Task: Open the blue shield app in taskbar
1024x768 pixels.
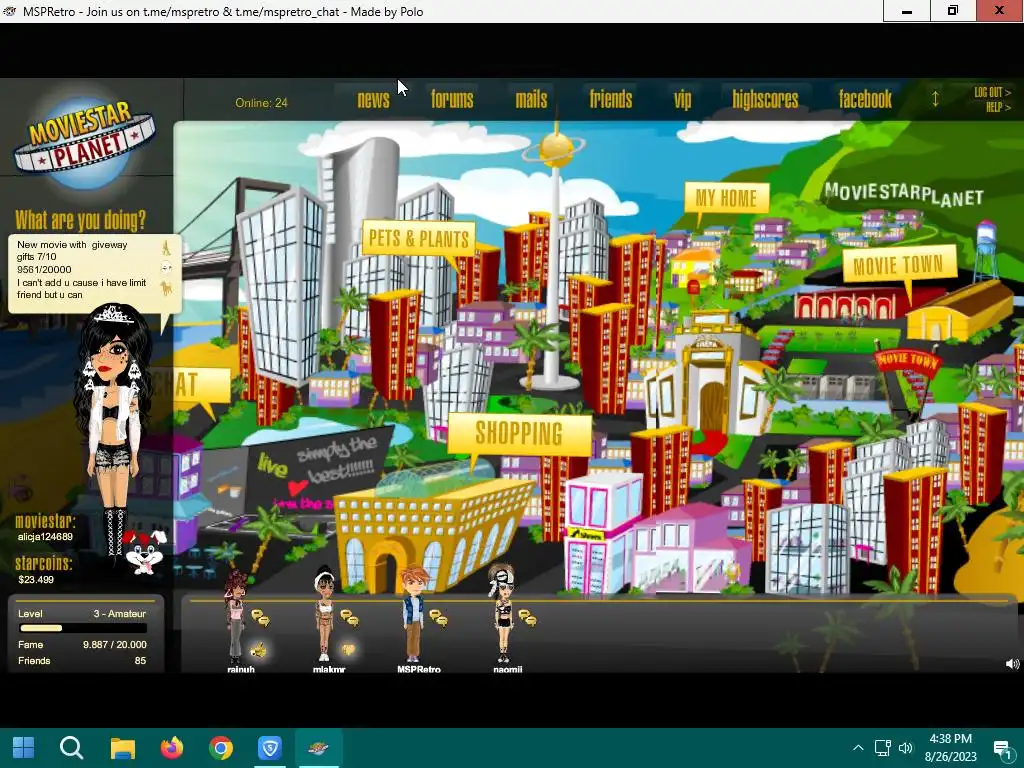Action: [270, 748]
